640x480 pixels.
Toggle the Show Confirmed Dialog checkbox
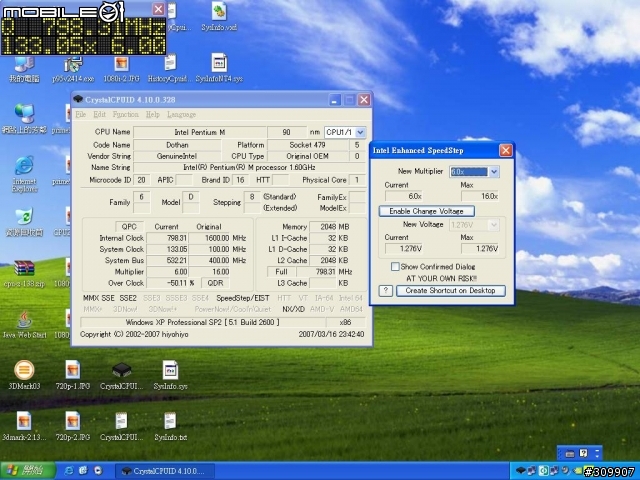point(395,267)
